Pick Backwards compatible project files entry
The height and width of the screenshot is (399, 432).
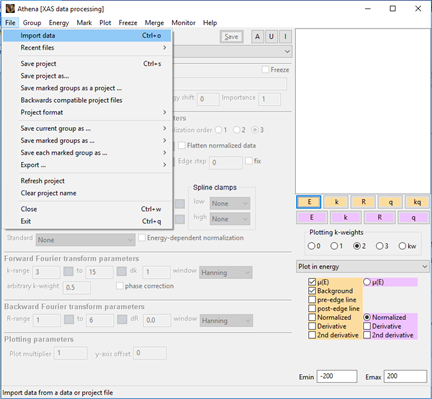pyautogui.click(x=87, y=100)
